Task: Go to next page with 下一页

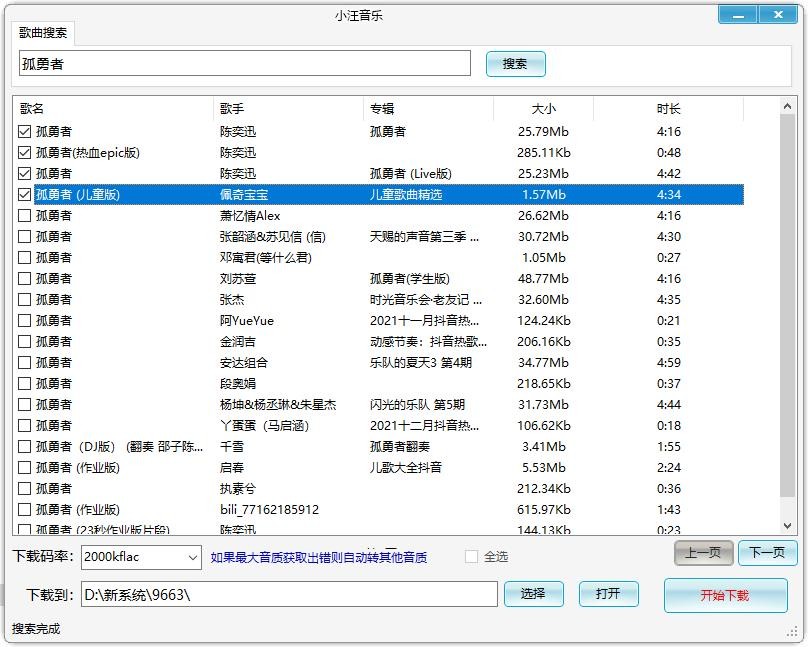Action: [x=767, y=553]
